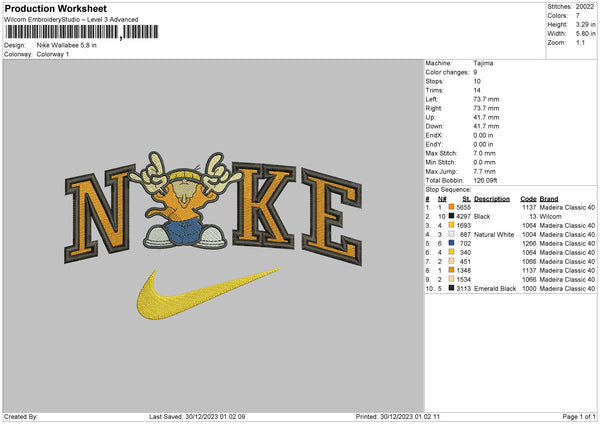Click "Page 1 of 1" in the footer
The width and height of the screenshot is (600, 424).
pyautogui.click(x=579, y=416)
